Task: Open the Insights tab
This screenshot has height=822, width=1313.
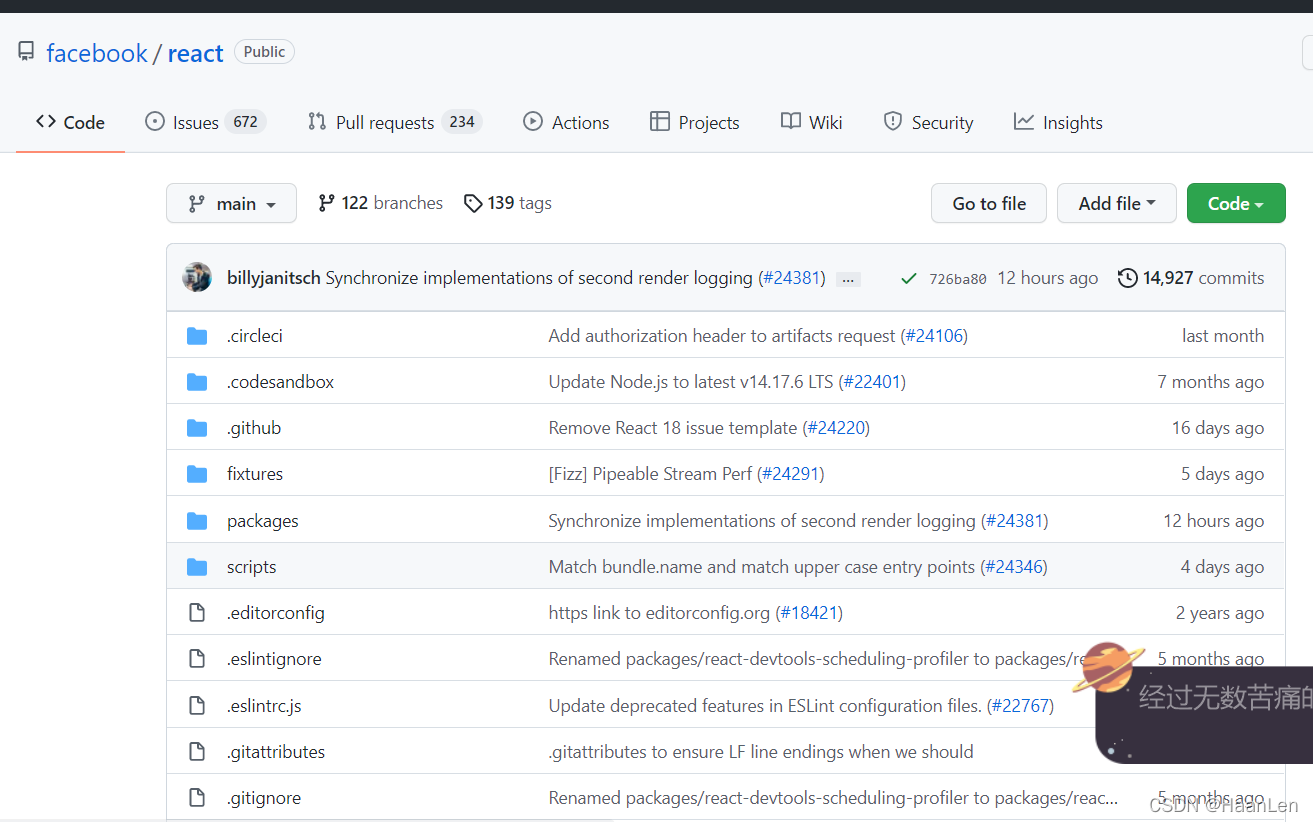Action: click(x=1058, y=122)
